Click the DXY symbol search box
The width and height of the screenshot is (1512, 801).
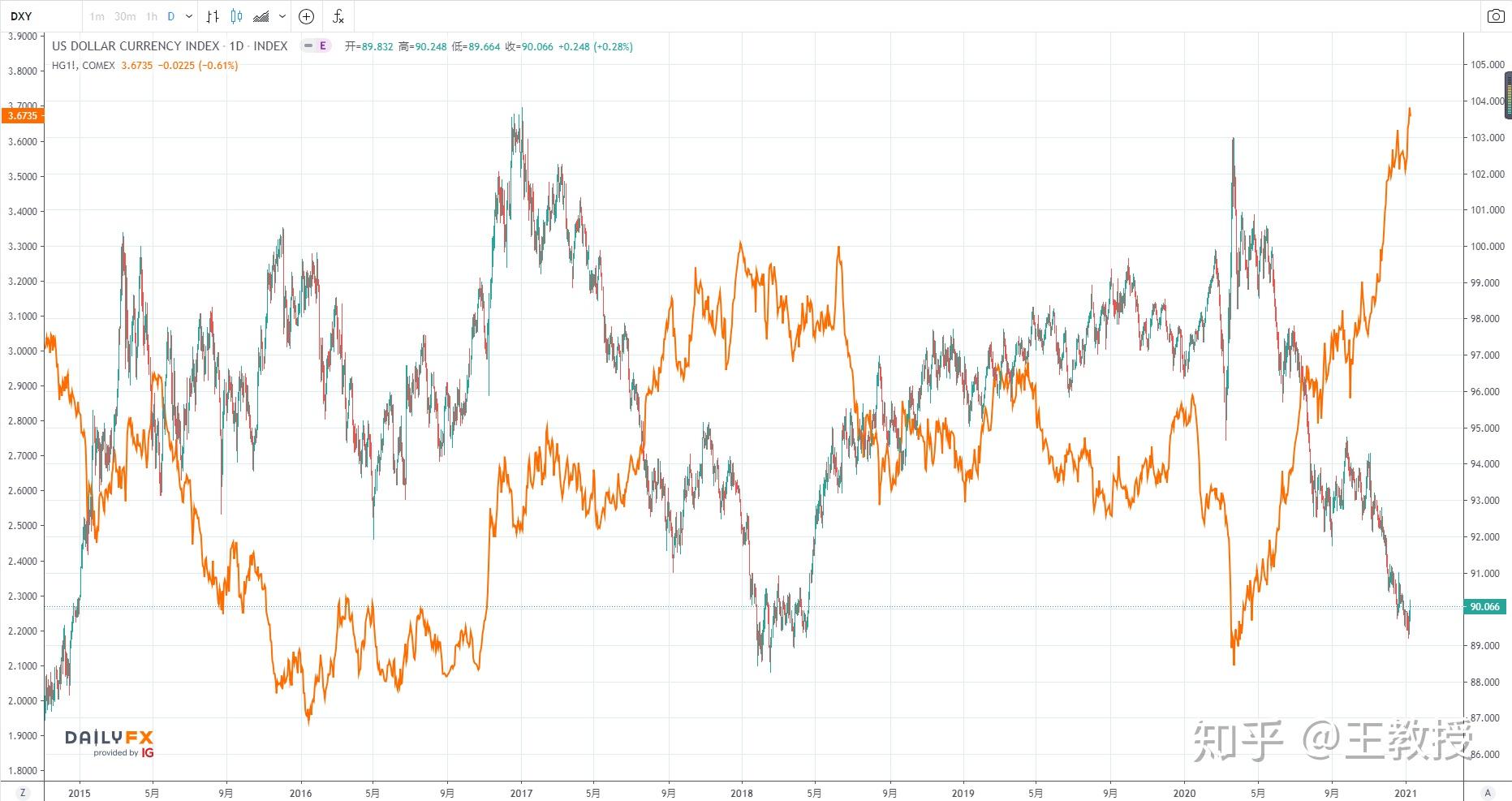pos(41,16)
